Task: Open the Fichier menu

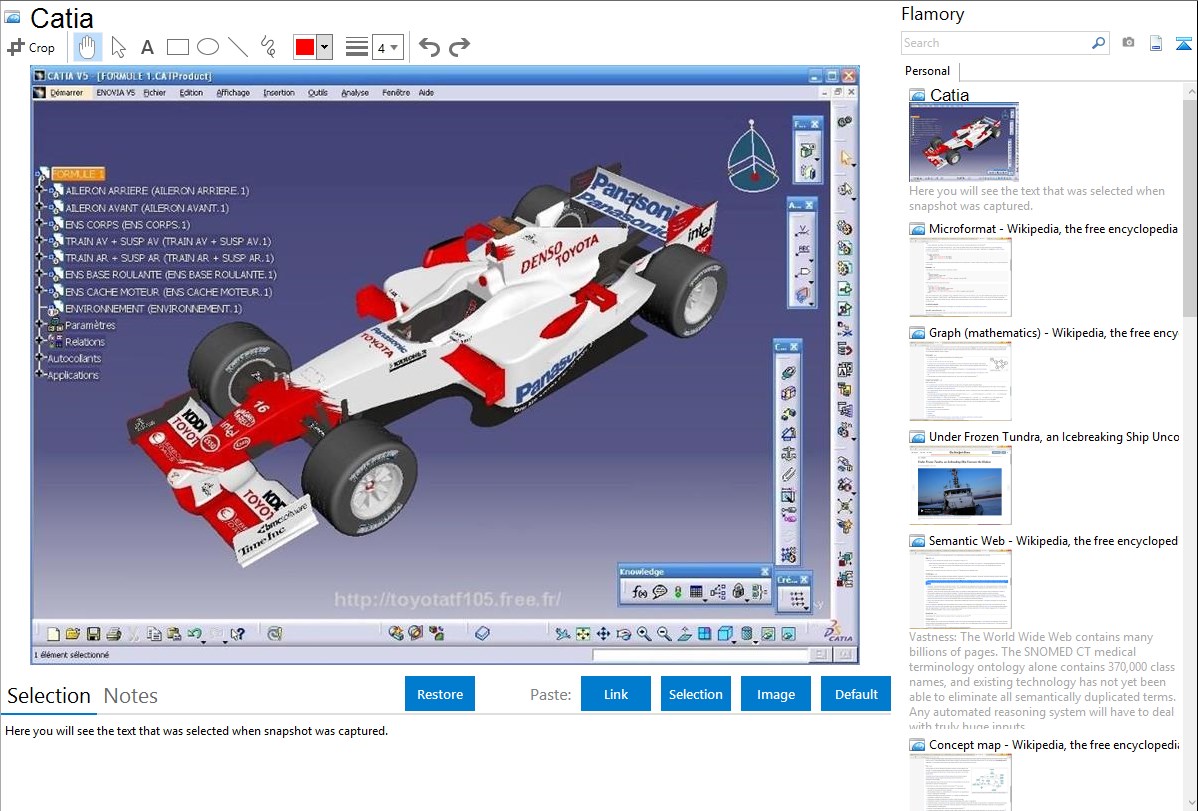Action: pyautogui.click(x=154, y=92)
